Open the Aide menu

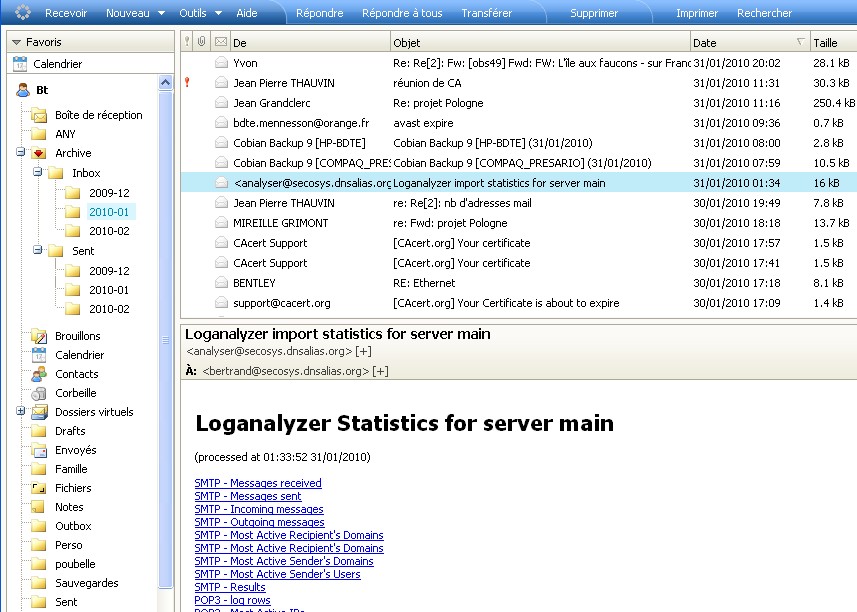246,13
